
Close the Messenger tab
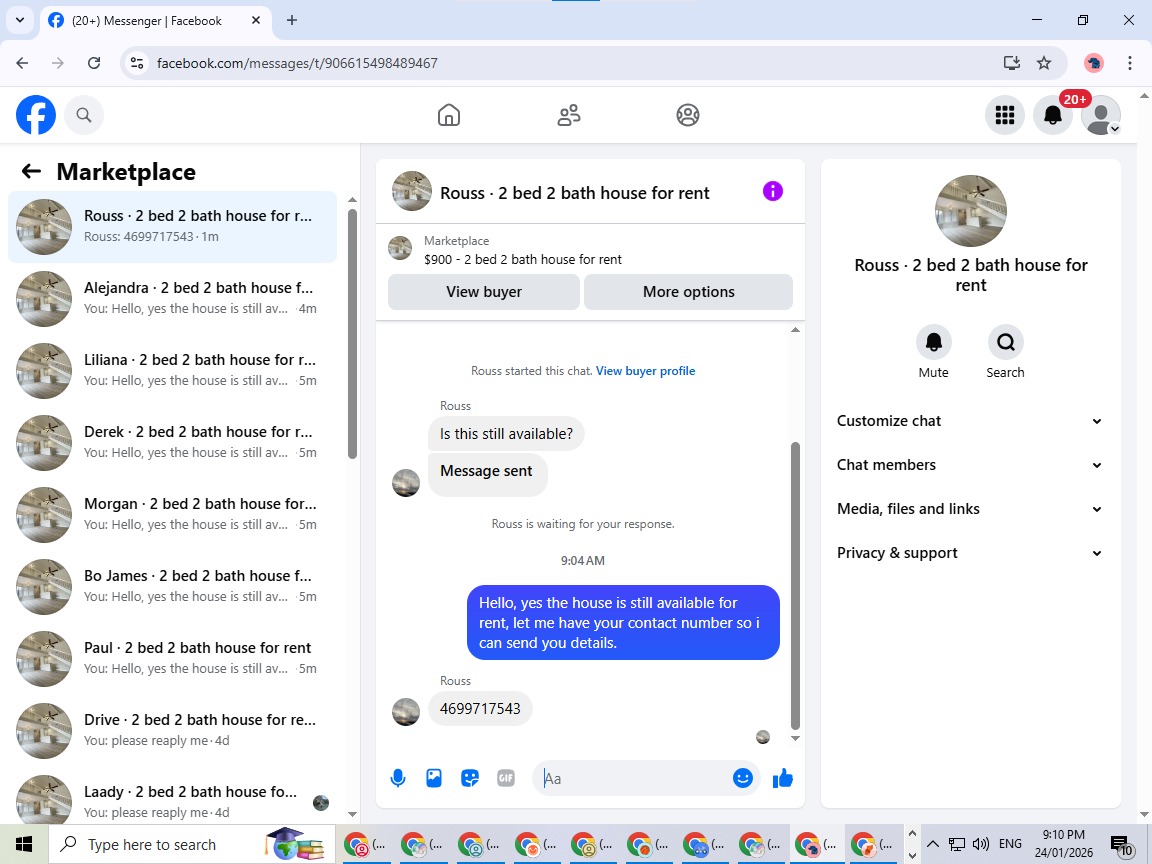tap(256, 21)
